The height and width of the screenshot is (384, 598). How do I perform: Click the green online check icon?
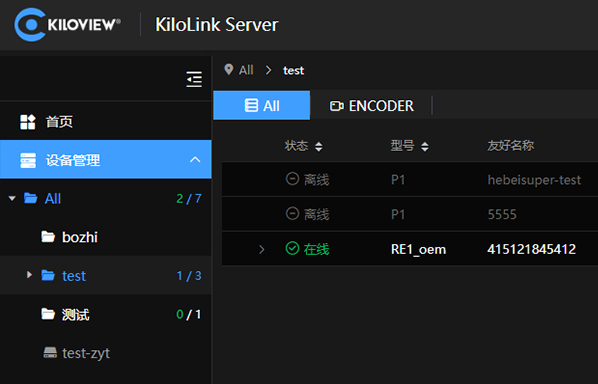pyautogui.click(x=293, y=248)
